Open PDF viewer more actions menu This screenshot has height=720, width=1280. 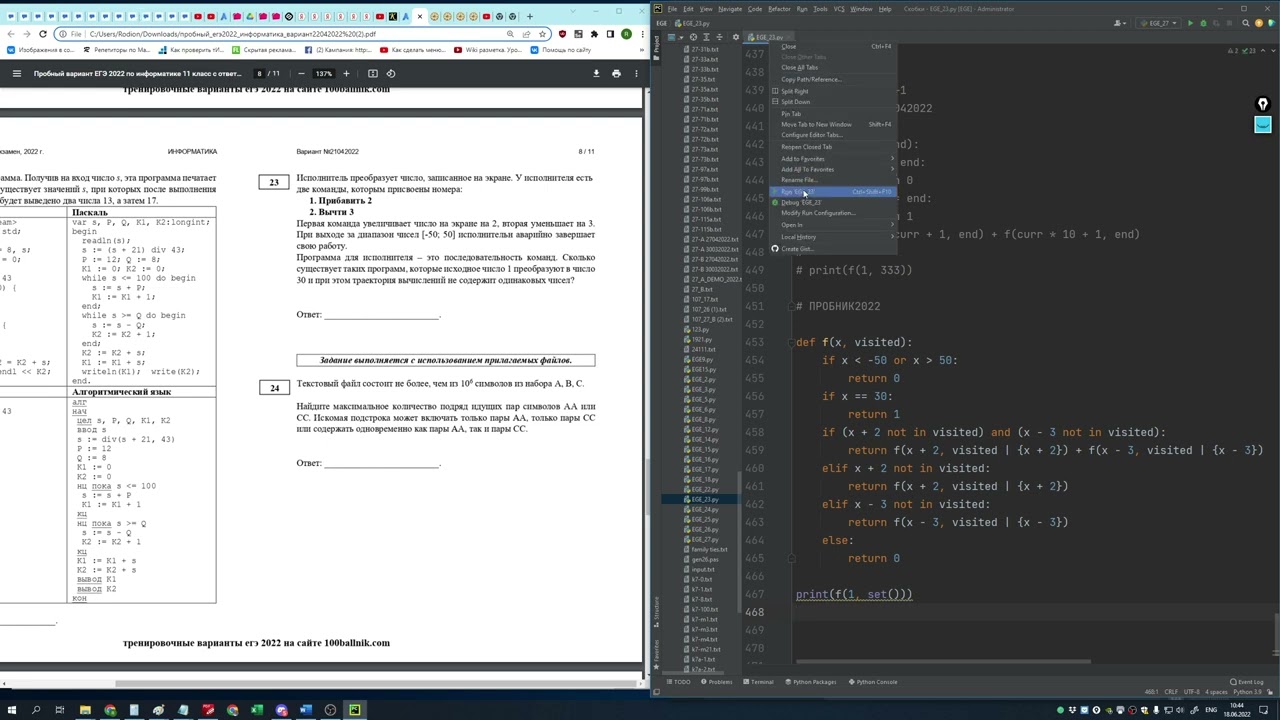(636, 73)
